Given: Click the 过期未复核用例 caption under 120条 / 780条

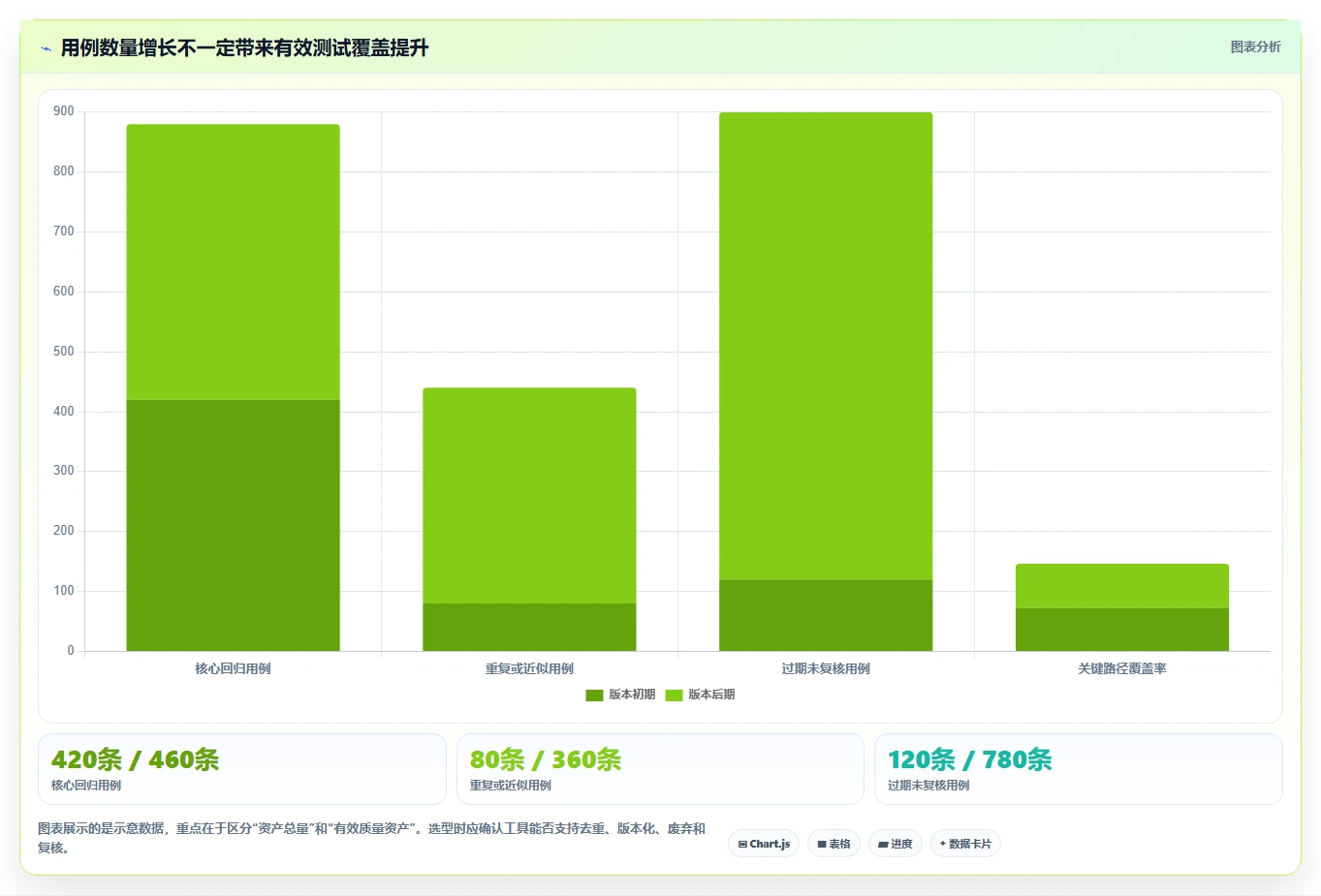Looking at the screenshot, I should pyautogui.click(x=928, y=786).
